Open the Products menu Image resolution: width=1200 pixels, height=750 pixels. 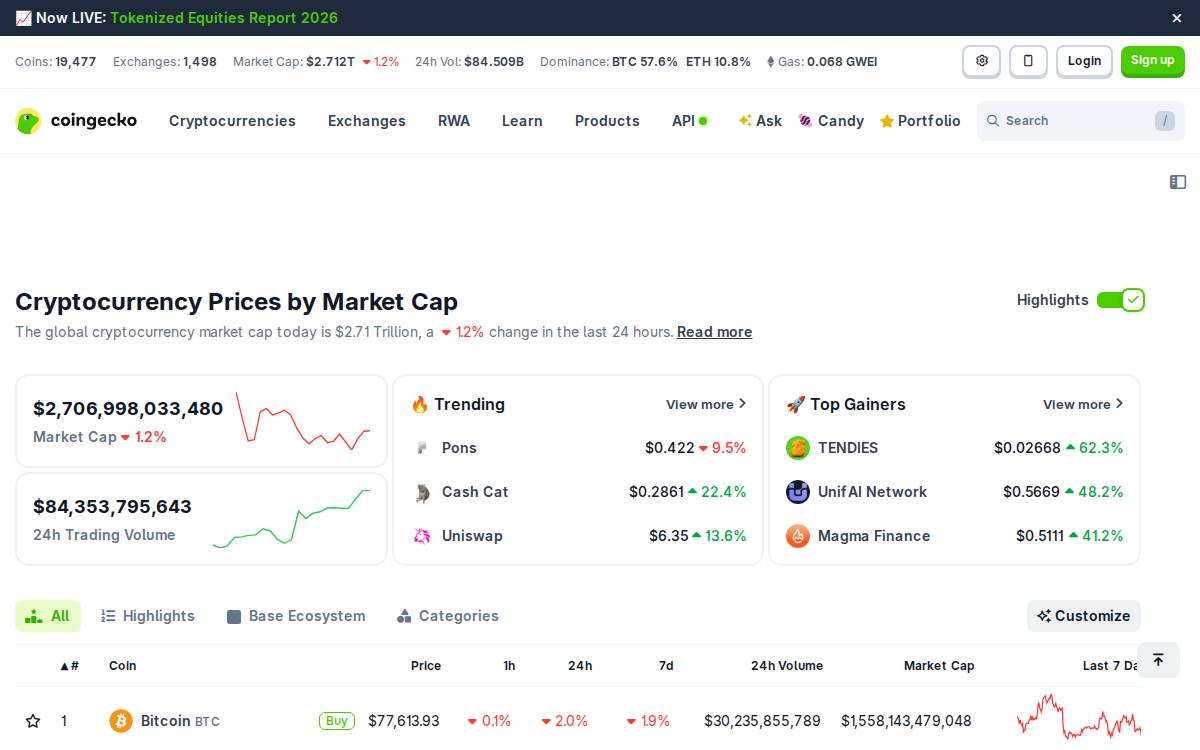607,121
